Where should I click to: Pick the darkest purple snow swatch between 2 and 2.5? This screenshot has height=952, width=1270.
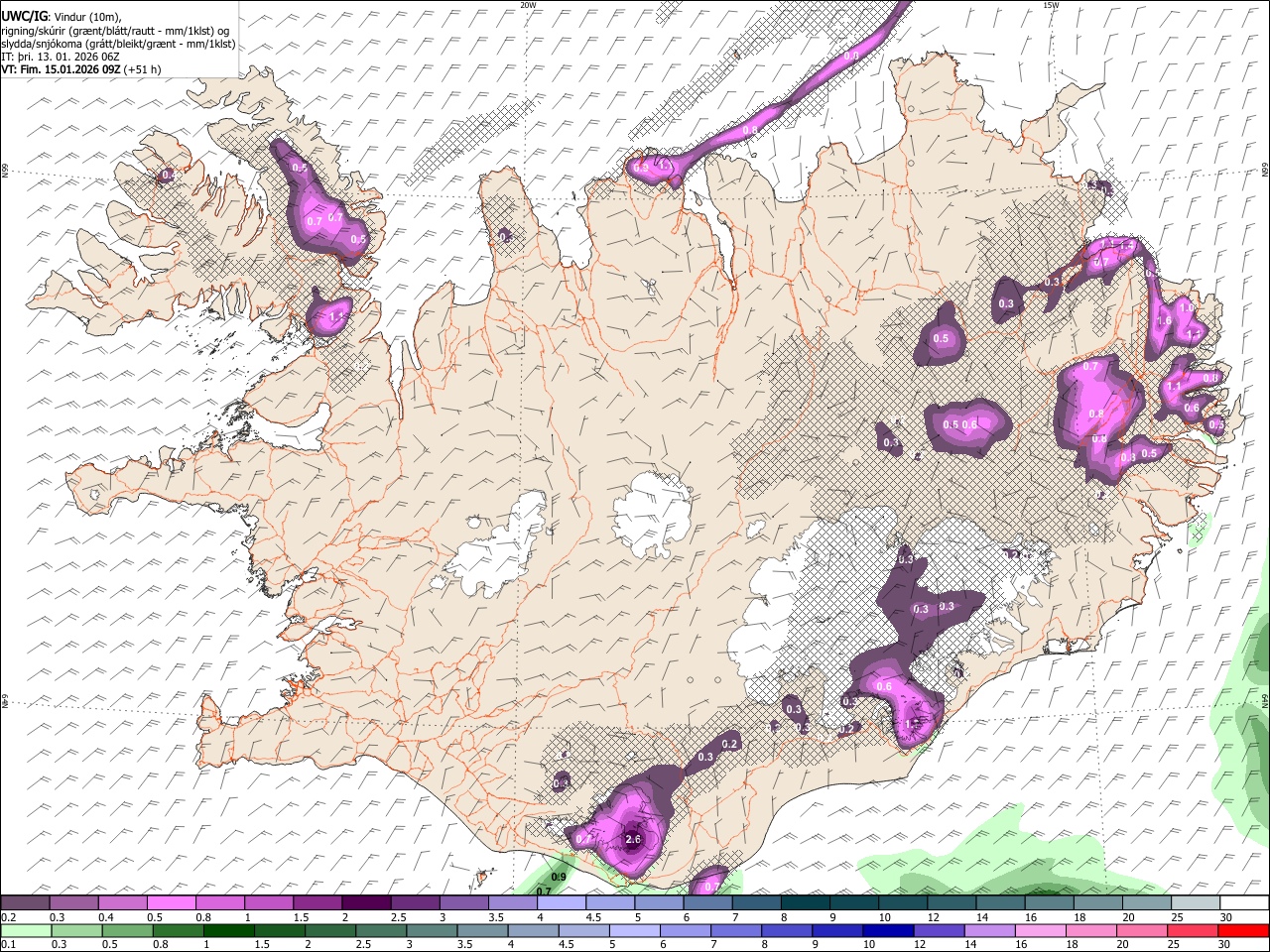(366, 902)
